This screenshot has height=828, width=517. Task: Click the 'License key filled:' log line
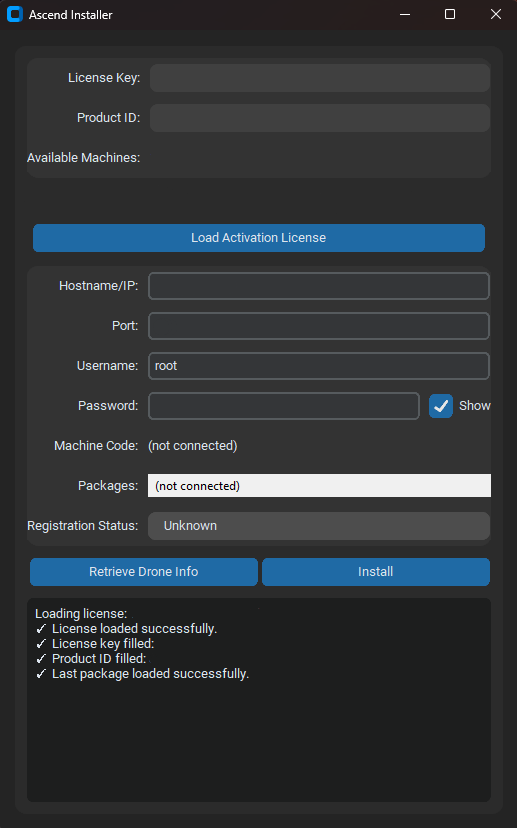(95, 644)
